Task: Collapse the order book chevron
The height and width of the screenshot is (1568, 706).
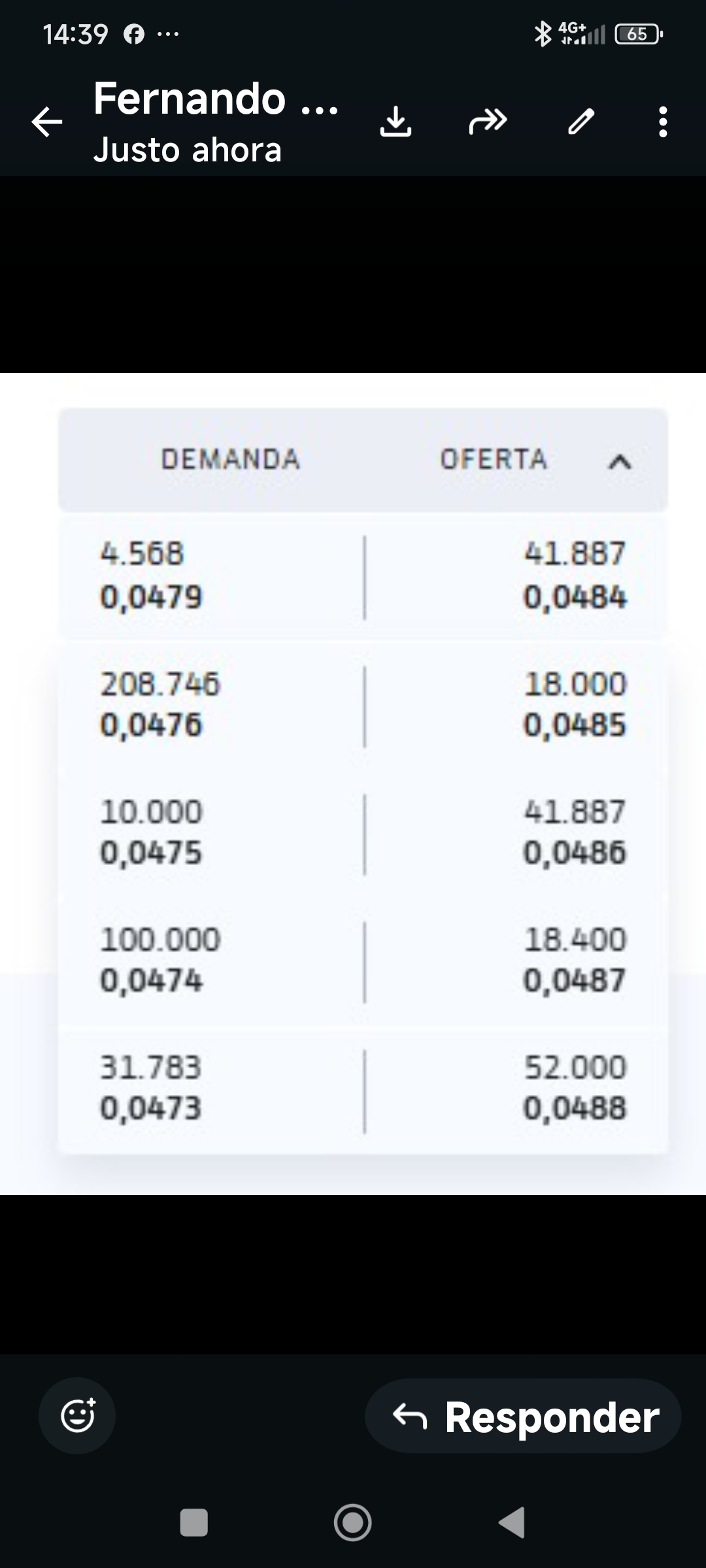Action: (x=620, y=461)
